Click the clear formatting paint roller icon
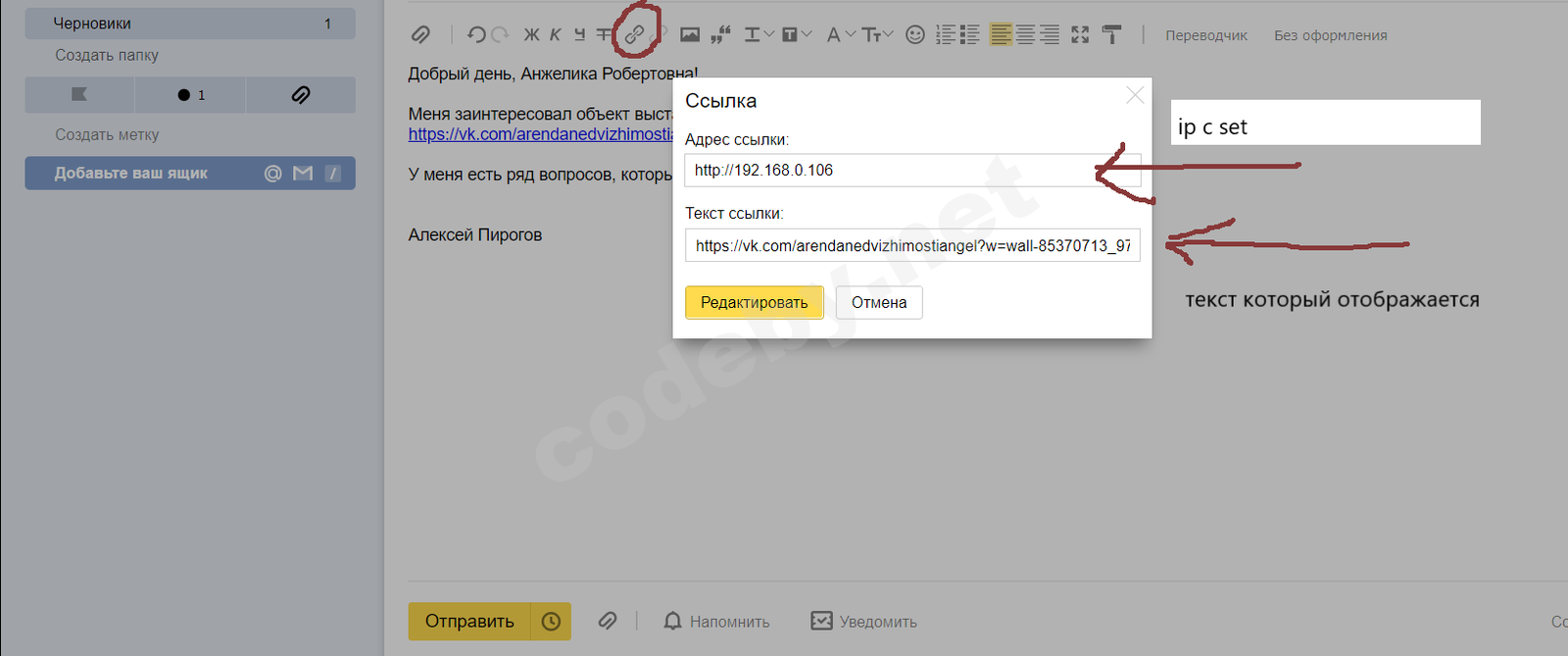Viewport: 1568px width, 656px height. click(x=1111, y=35)
